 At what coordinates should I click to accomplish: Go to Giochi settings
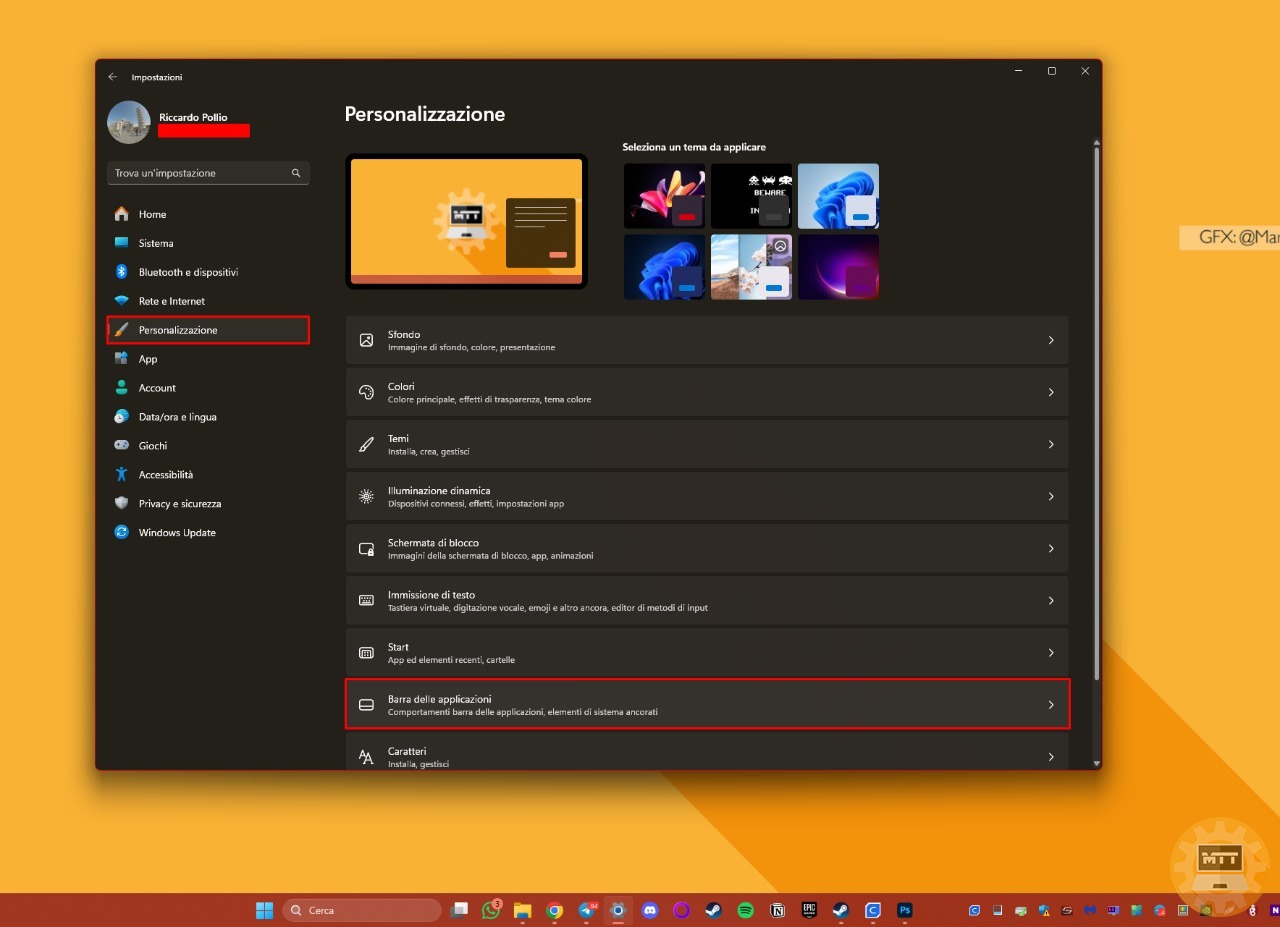coord(153,446)
